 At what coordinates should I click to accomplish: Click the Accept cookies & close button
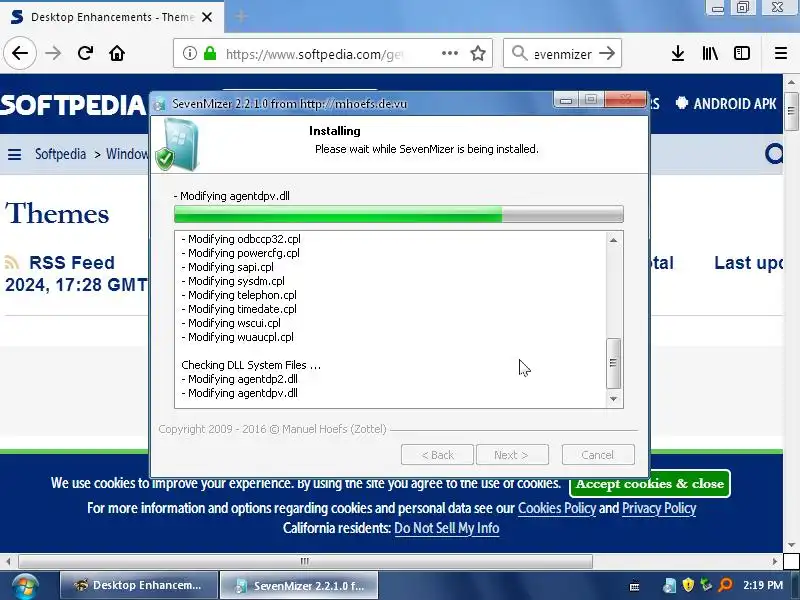(650, 483)
